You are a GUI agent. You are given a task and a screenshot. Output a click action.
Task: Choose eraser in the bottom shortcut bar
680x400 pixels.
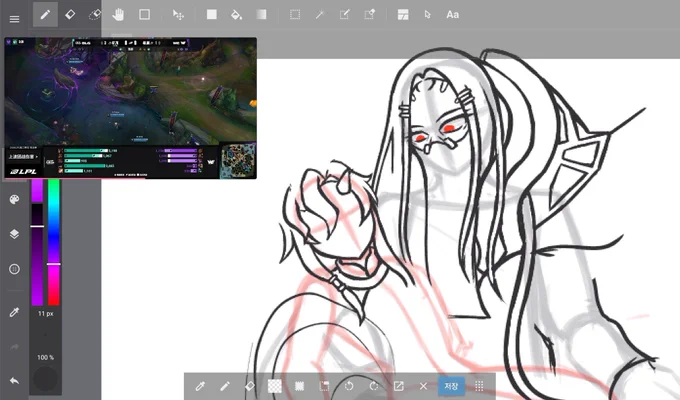[250, 386]
